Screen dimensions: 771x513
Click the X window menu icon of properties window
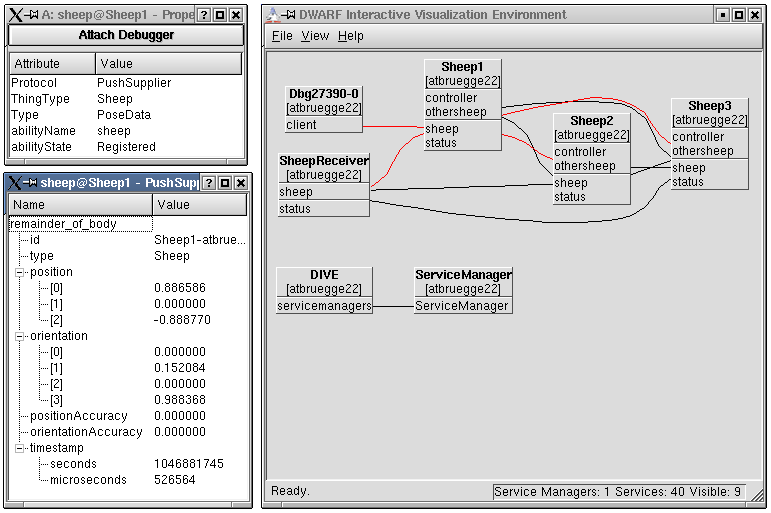coord(16,15)
